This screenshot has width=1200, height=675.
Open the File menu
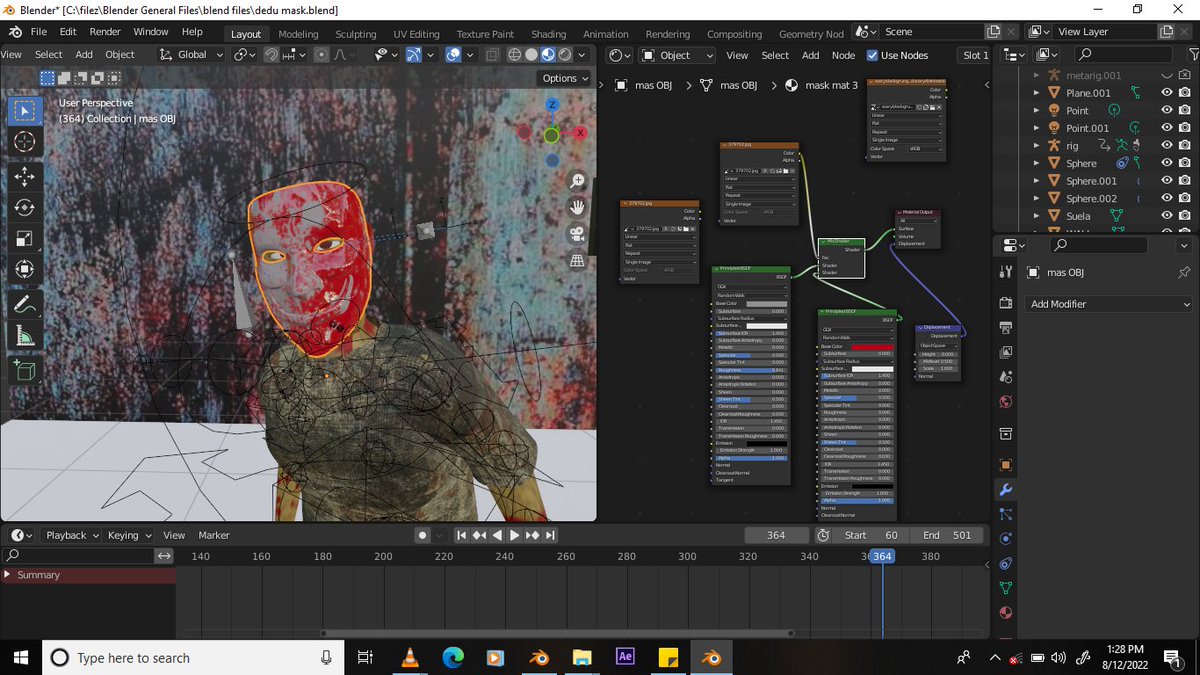tap(38, 32)
